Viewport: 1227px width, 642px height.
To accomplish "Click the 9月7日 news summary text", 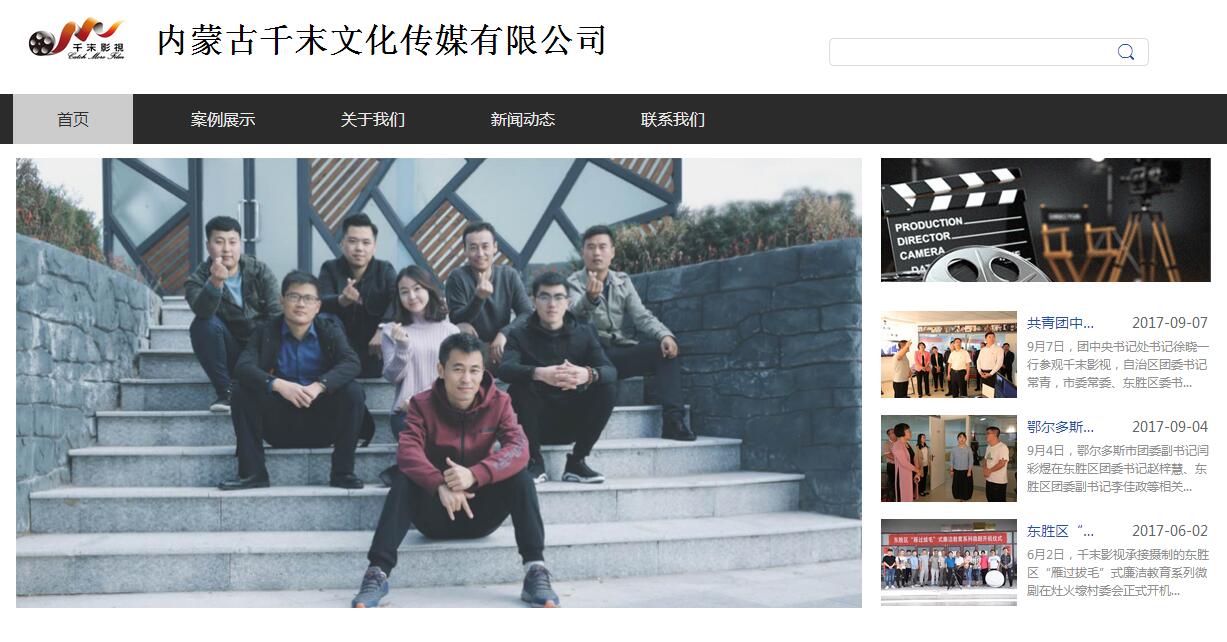I will [1118, 365].
